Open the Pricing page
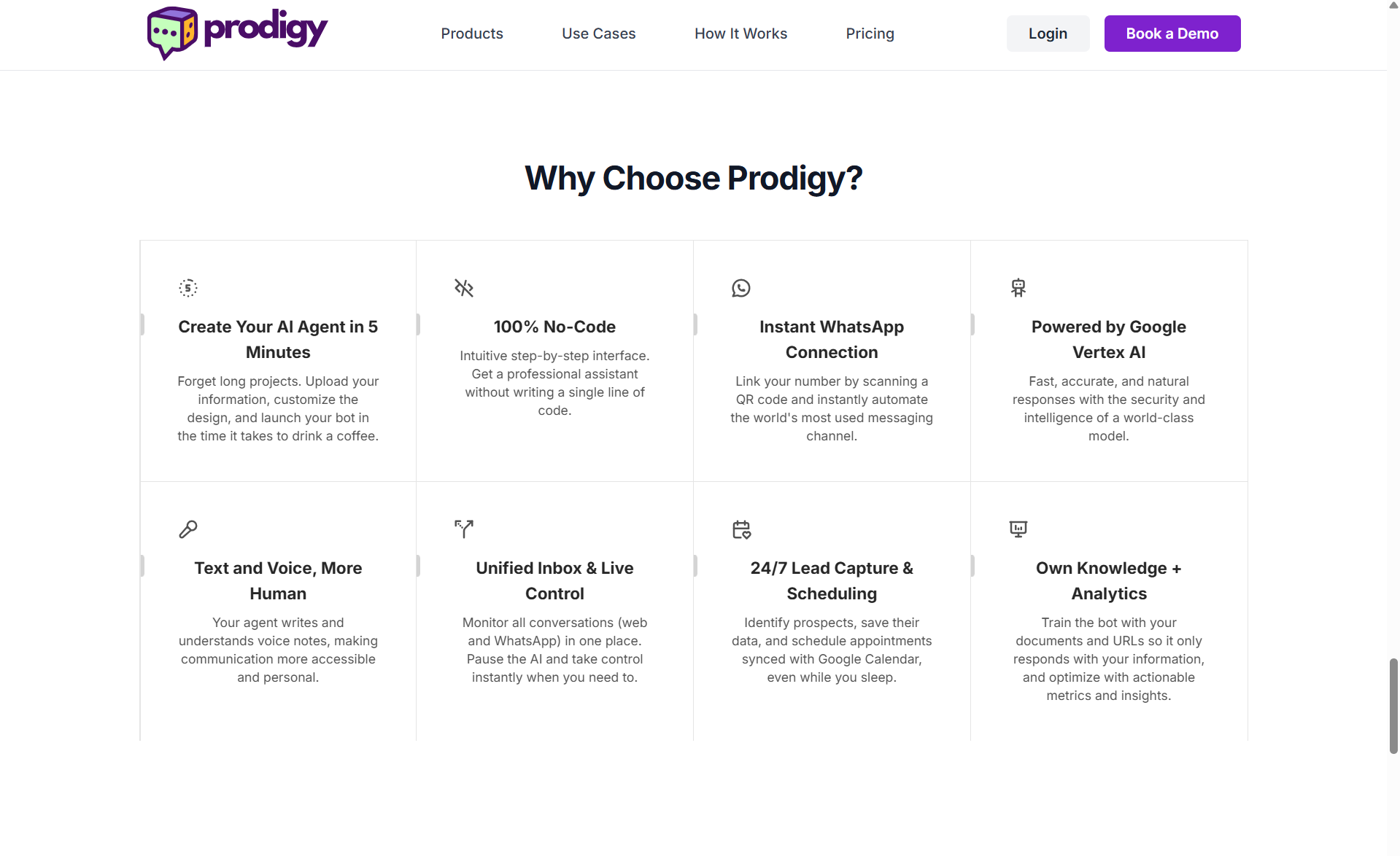The image size is (1400, 856). click(x=870, y=33)
